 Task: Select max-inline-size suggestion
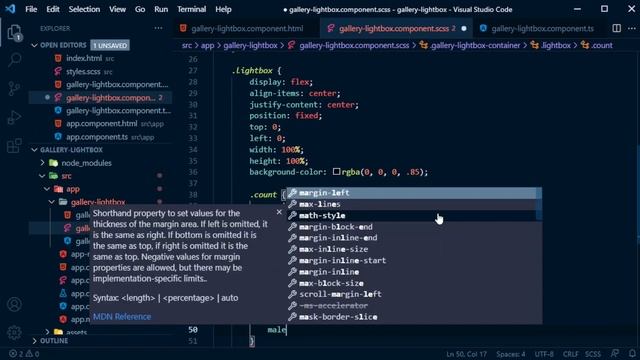click(411, 249)
